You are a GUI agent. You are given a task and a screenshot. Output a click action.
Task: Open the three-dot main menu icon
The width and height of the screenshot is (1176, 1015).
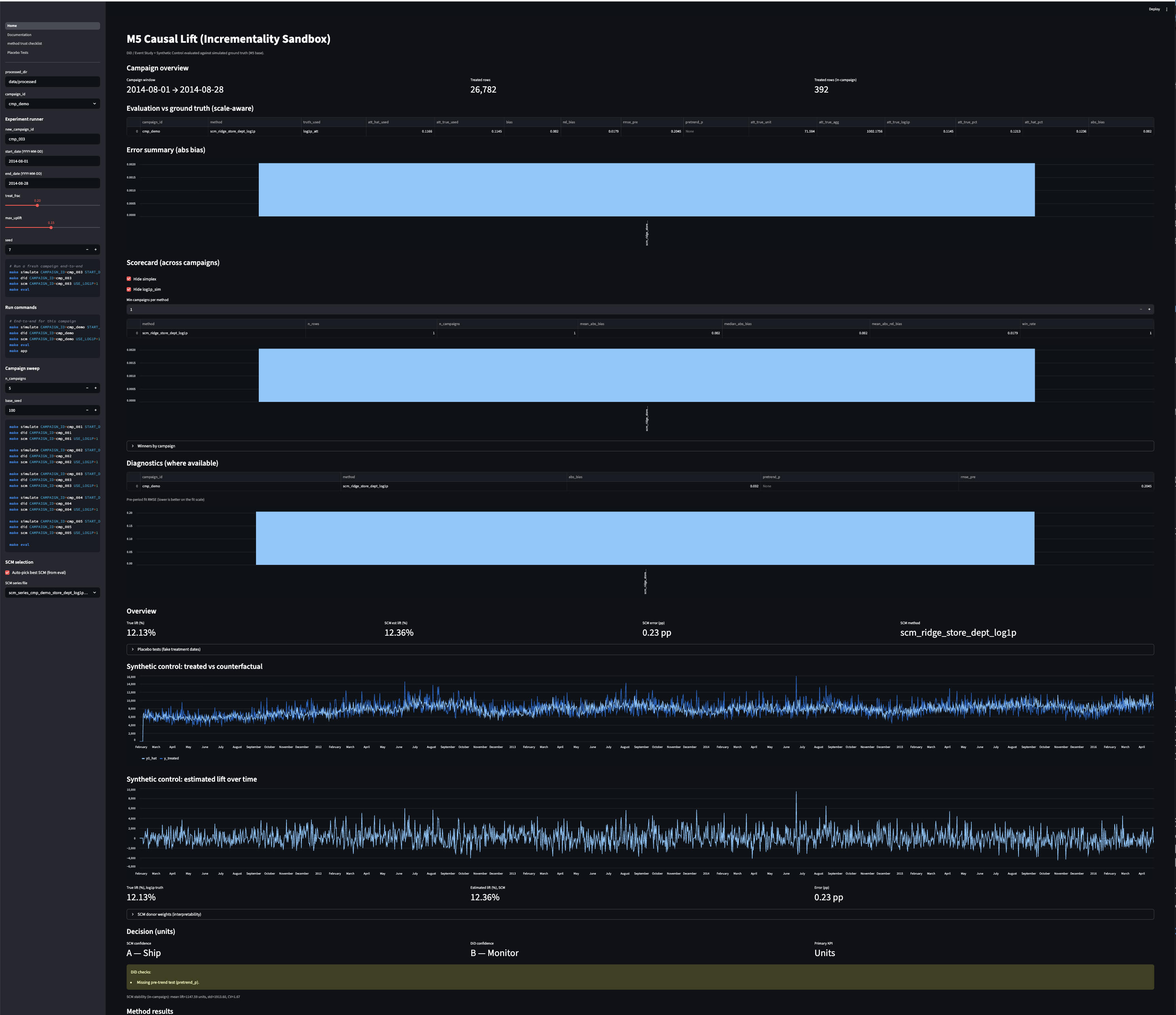(x=1167, y=9)
